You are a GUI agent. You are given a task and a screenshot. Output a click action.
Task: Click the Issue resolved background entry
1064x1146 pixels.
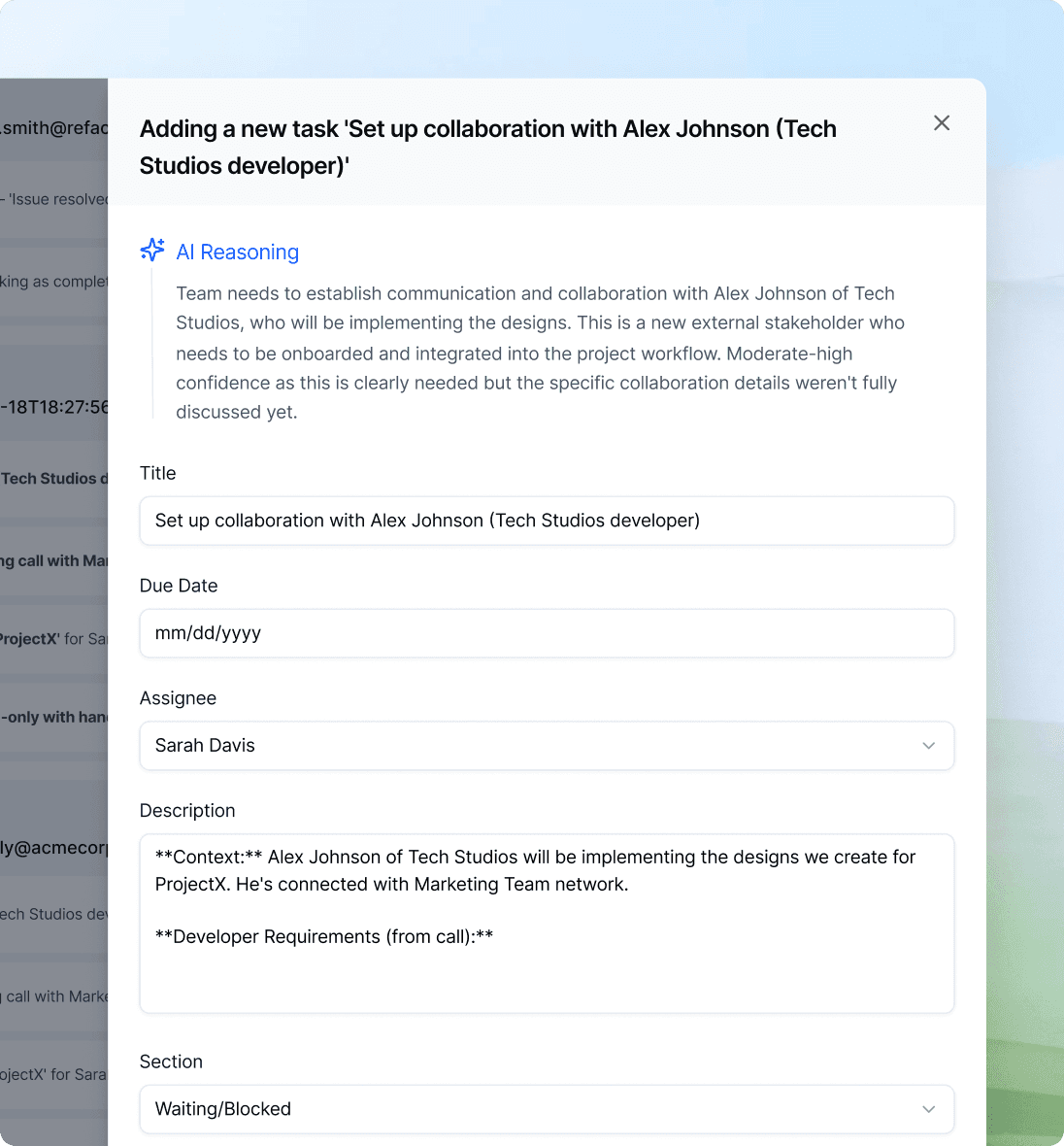pos(53,198)
